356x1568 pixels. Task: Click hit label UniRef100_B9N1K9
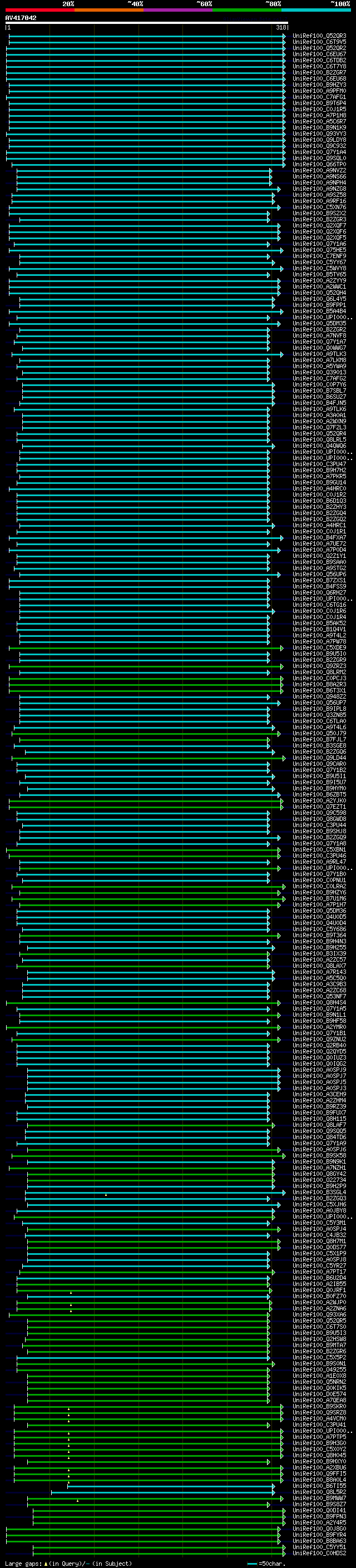pyautogui.click(x=319, y=128)
